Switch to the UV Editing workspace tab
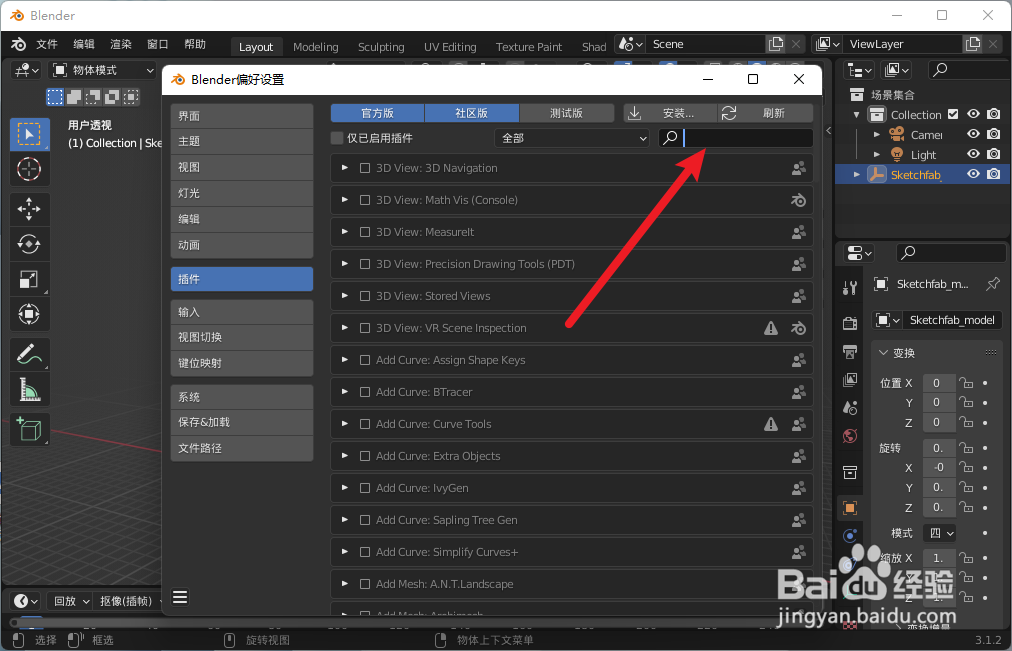Screen dimensions: 1012x651 point(450,46)
